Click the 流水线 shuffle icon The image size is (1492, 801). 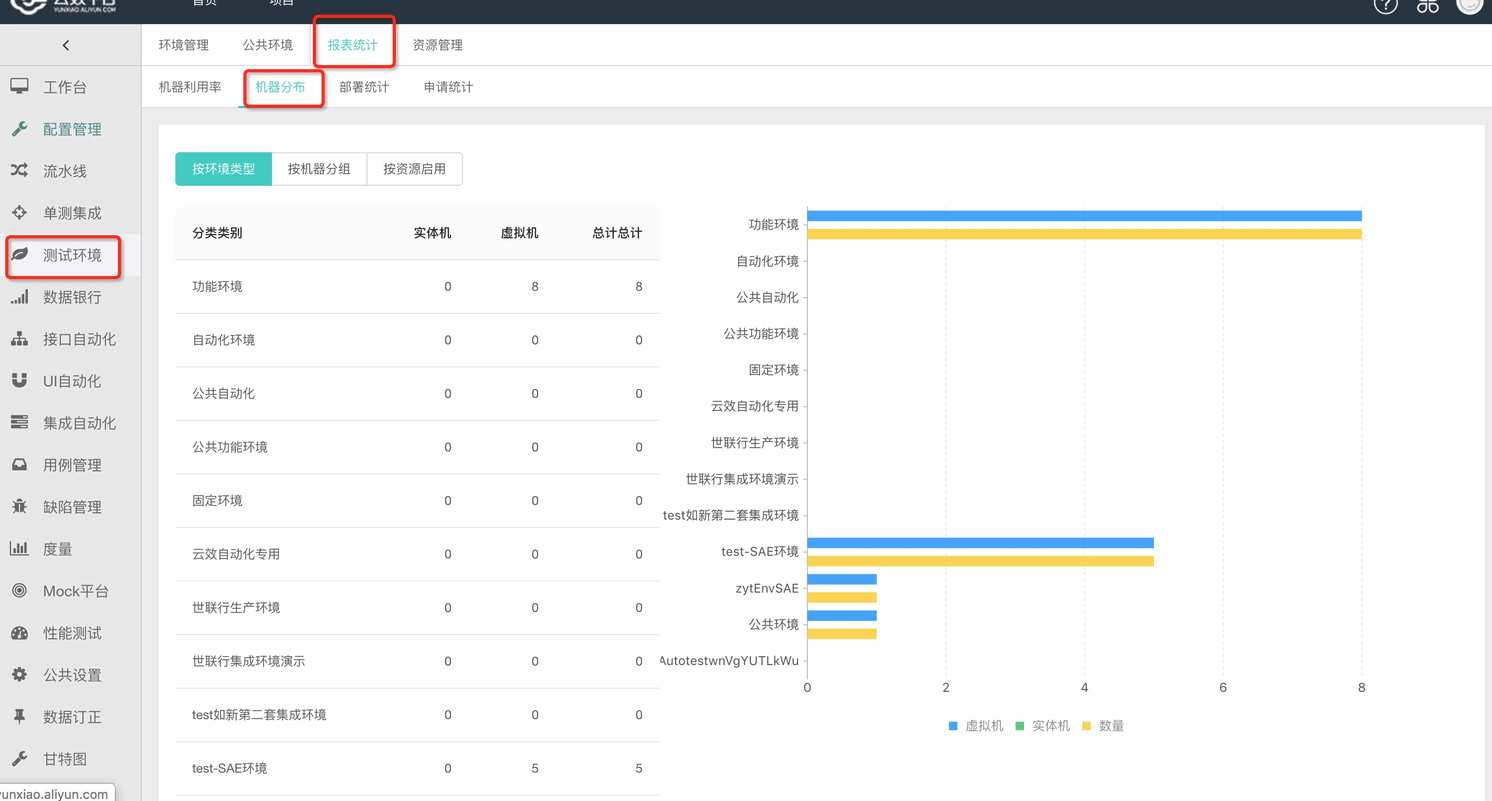[19, 170]
